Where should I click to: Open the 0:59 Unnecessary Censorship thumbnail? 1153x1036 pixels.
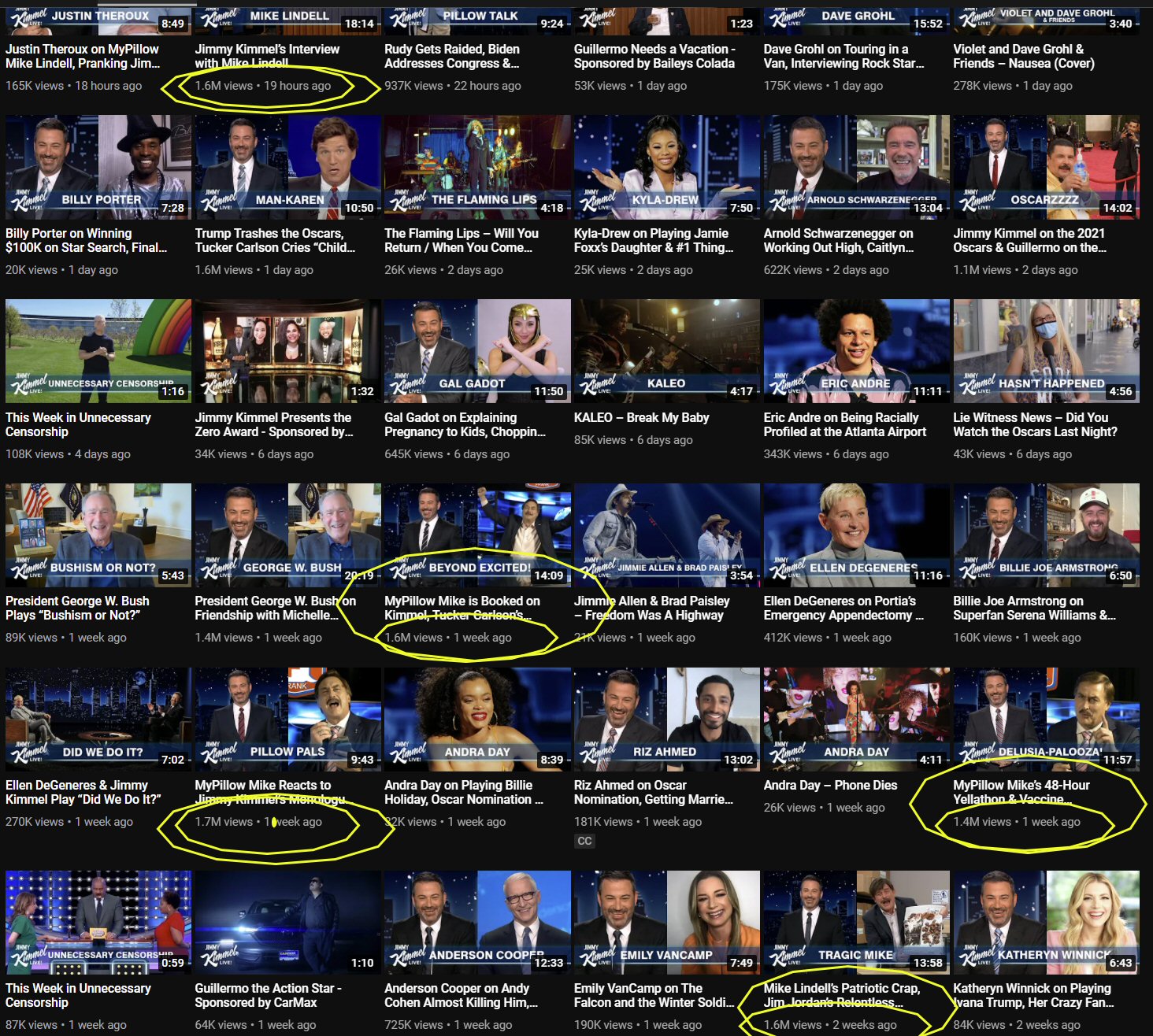(98, 923)
